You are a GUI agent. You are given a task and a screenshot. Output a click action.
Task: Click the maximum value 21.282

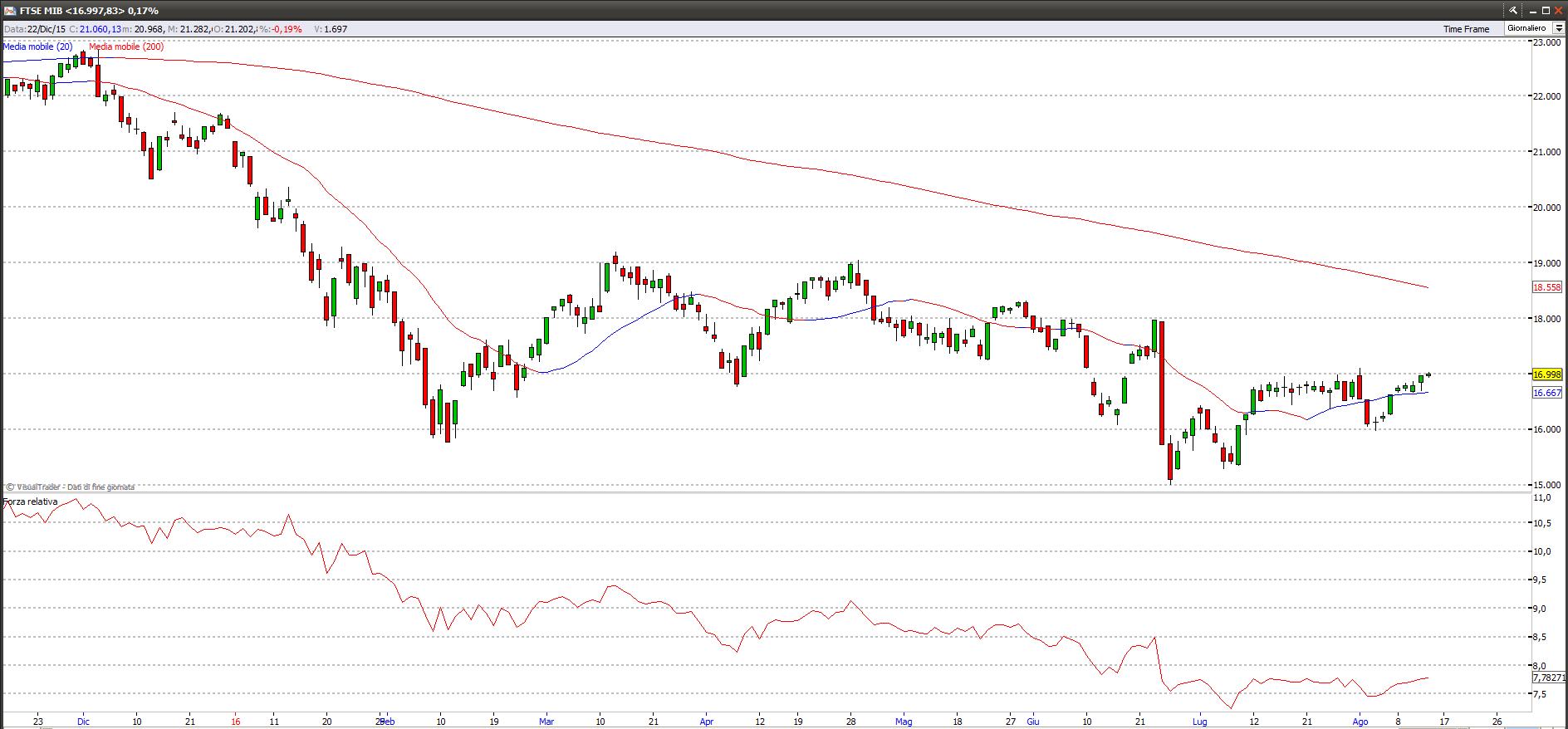194,29
